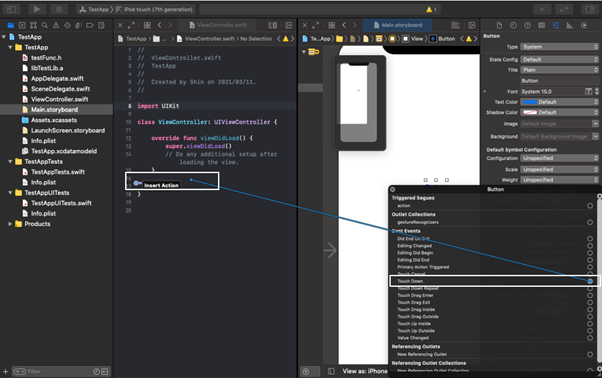
Task: Open the symbol Weight dropdown
Action: [559, 180]
